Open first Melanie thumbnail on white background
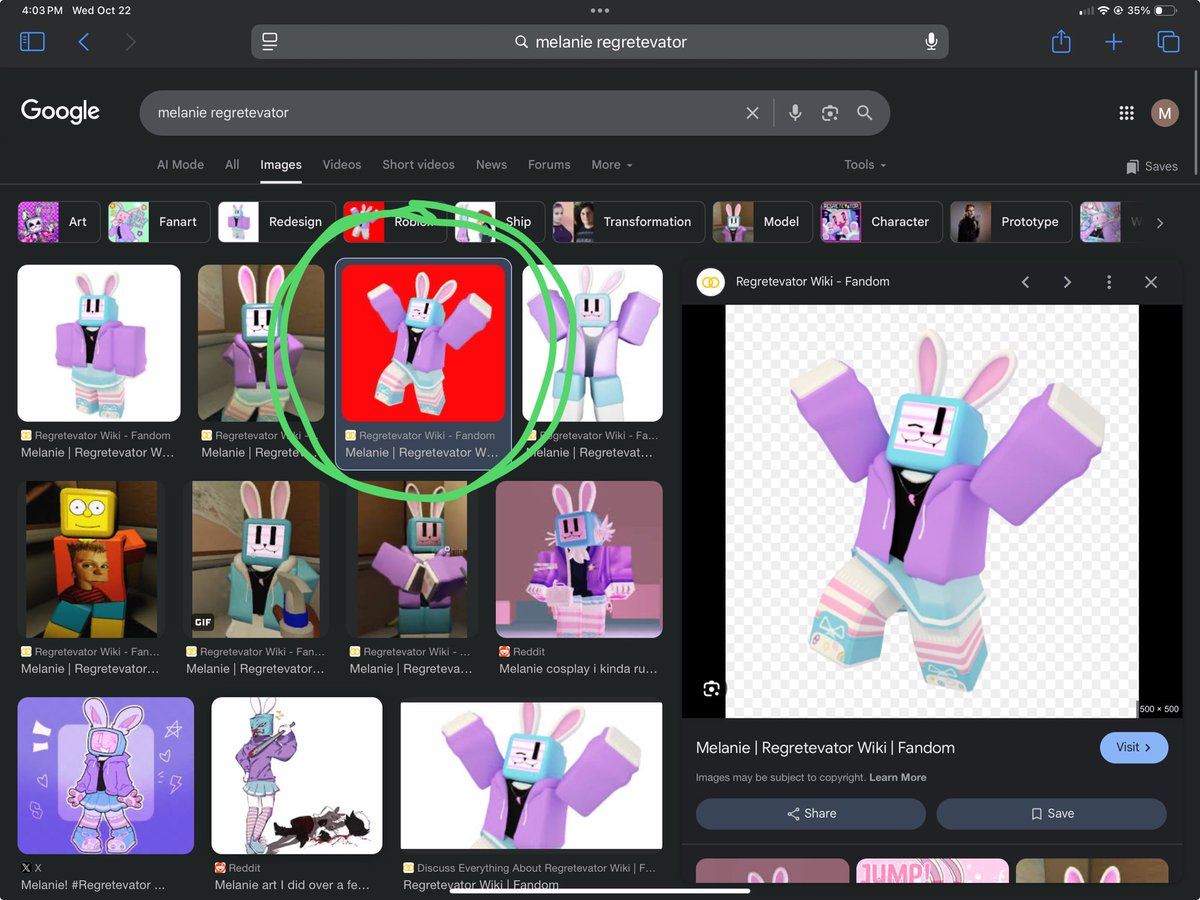This screenshot has width=1200, height=900. [x=99, y=343]
